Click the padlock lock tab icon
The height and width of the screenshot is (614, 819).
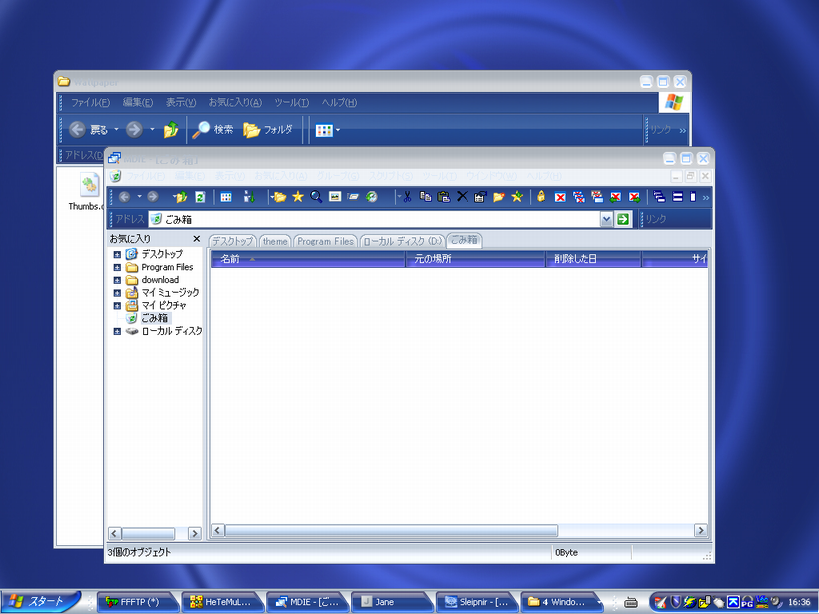click(x=541, y=196)
